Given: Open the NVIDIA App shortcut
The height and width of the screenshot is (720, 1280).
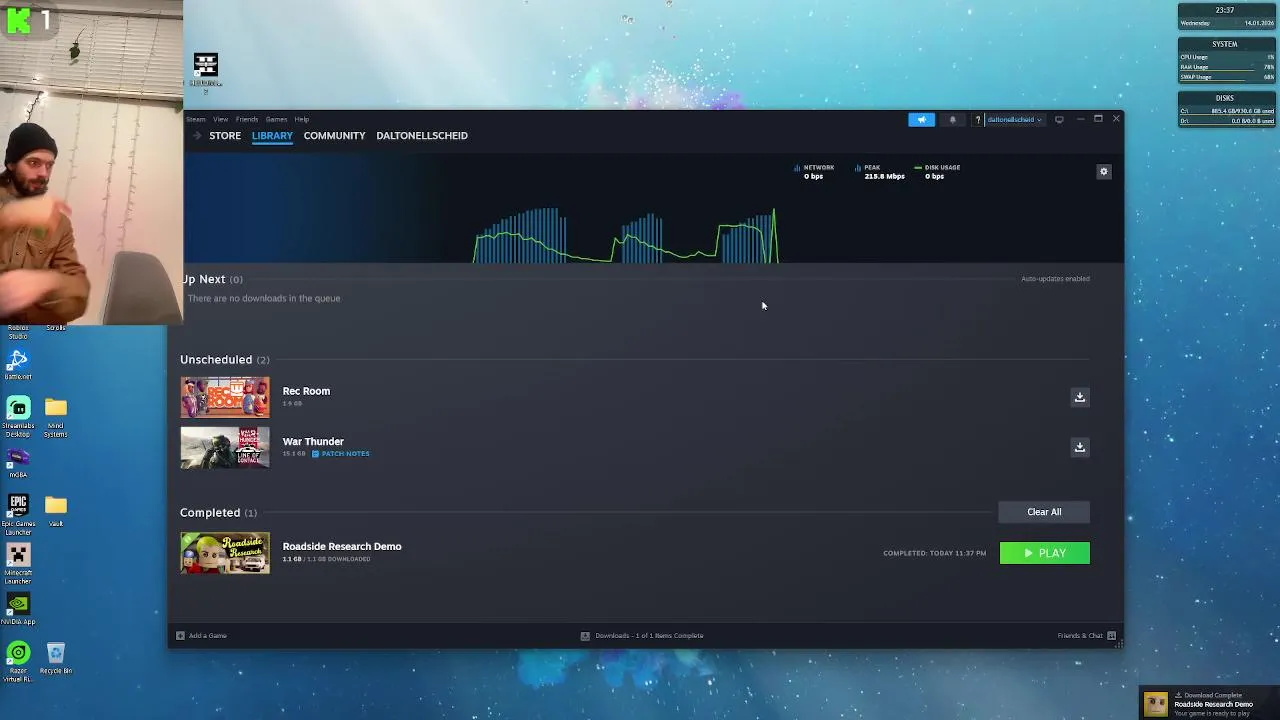Looking at the screenshot, I should 18,609.
